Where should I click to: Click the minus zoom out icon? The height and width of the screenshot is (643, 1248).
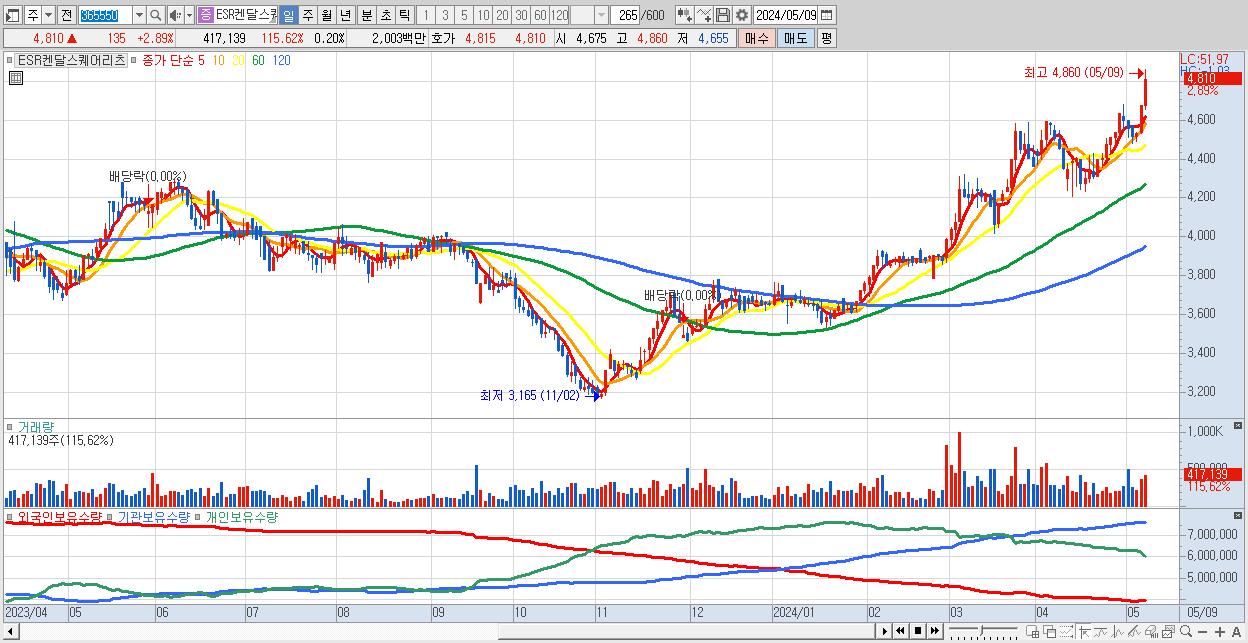1203,631
